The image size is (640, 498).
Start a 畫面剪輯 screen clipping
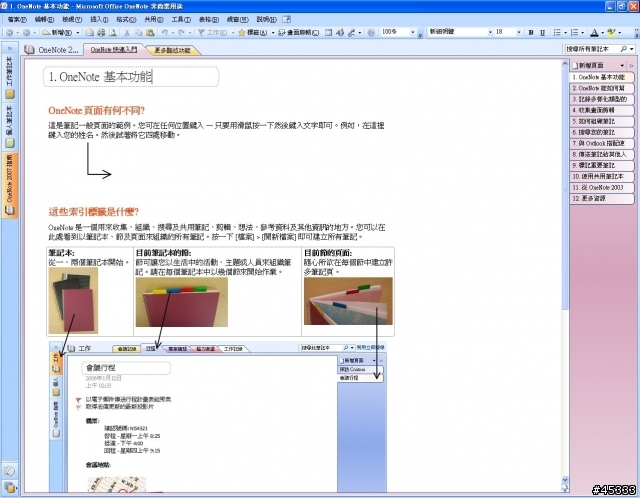coord(298,32)
